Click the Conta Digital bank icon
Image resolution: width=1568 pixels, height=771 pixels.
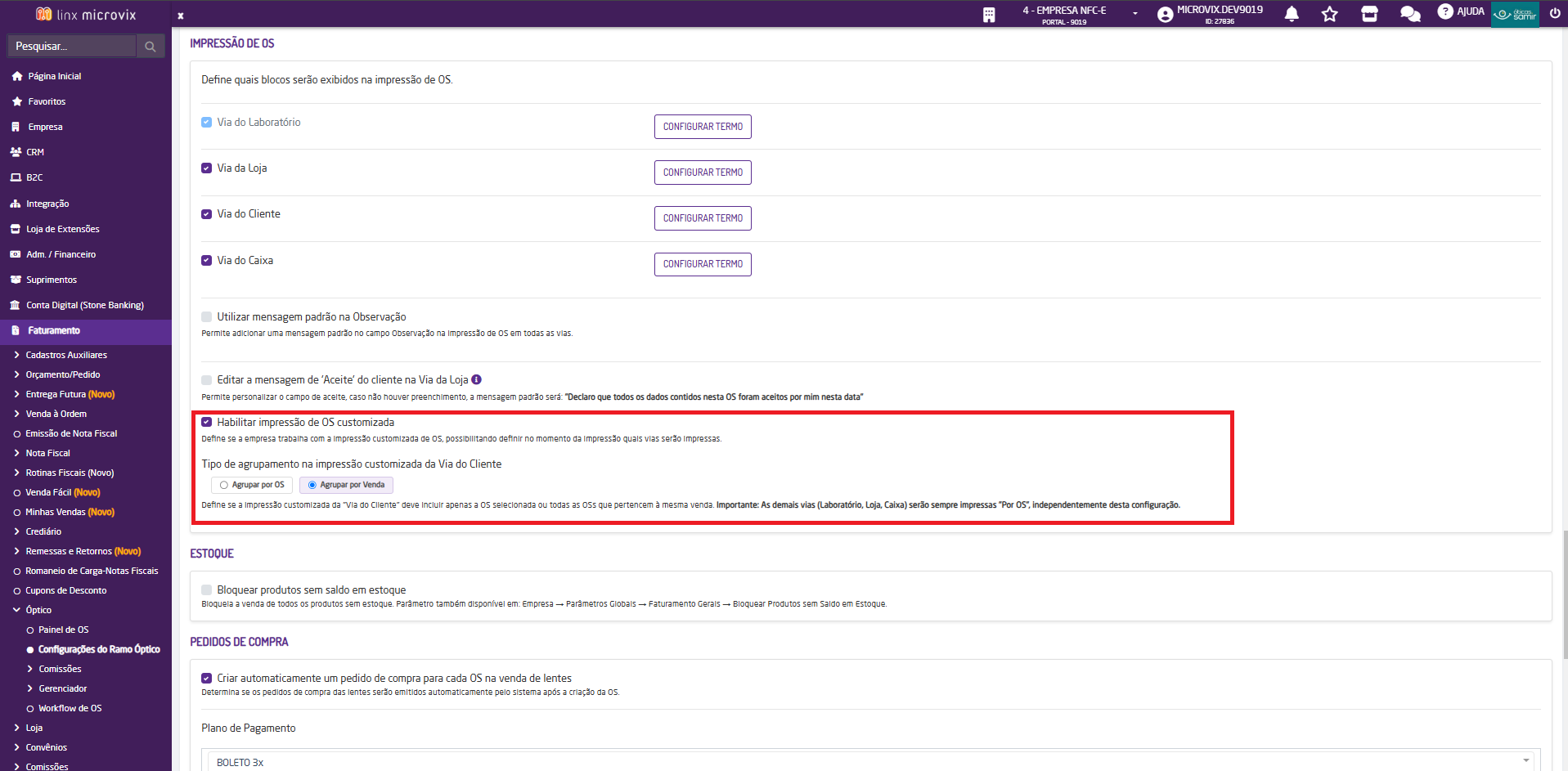15,305
